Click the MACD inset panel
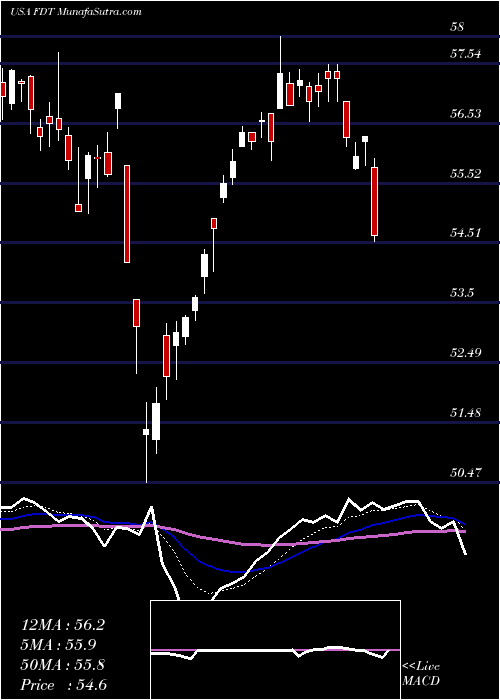 (x=275, y=650)
